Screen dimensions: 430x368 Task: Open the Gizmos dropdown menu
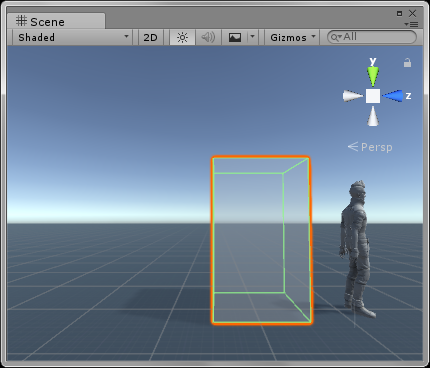pyautogui.click(x=292, y=37)
